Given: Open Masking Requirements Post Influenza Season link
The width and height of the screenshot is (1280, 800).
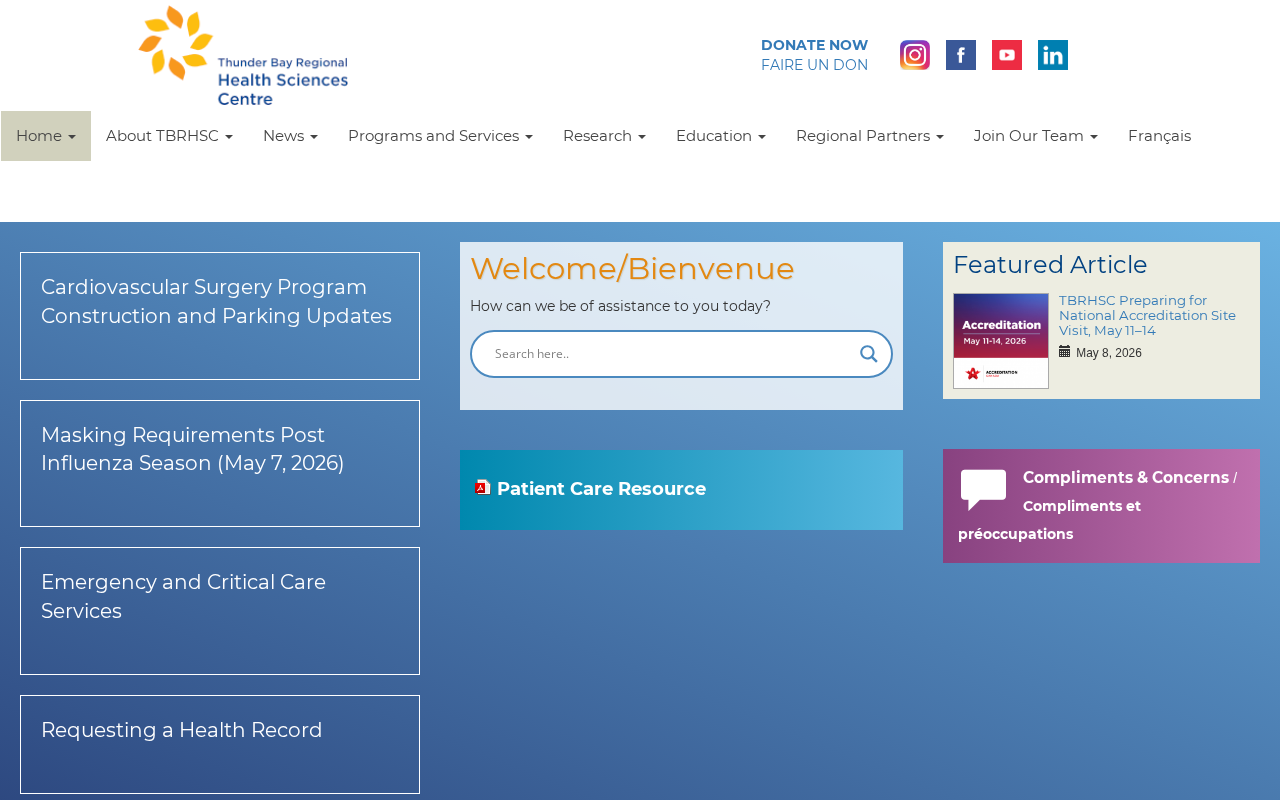Looking at the screenshot, I should click(193, 449).
